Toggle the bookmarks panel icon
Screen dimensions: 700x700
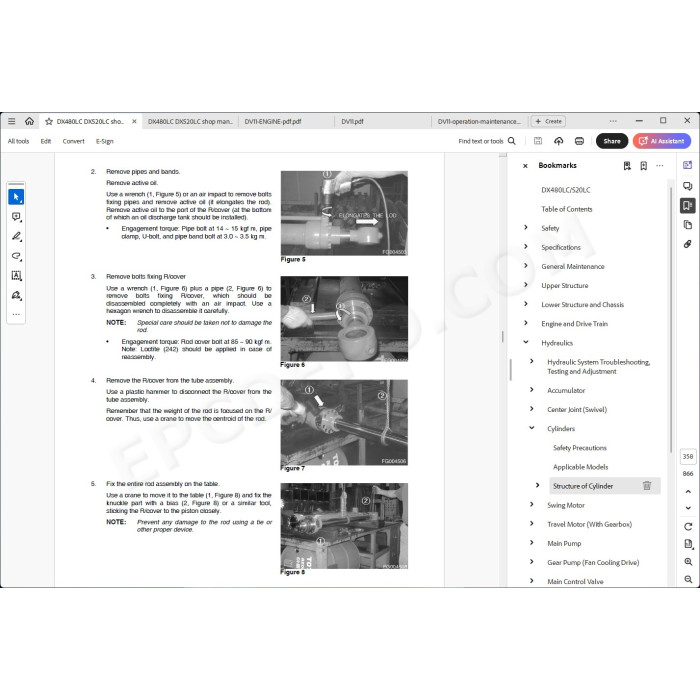(688, 205)
